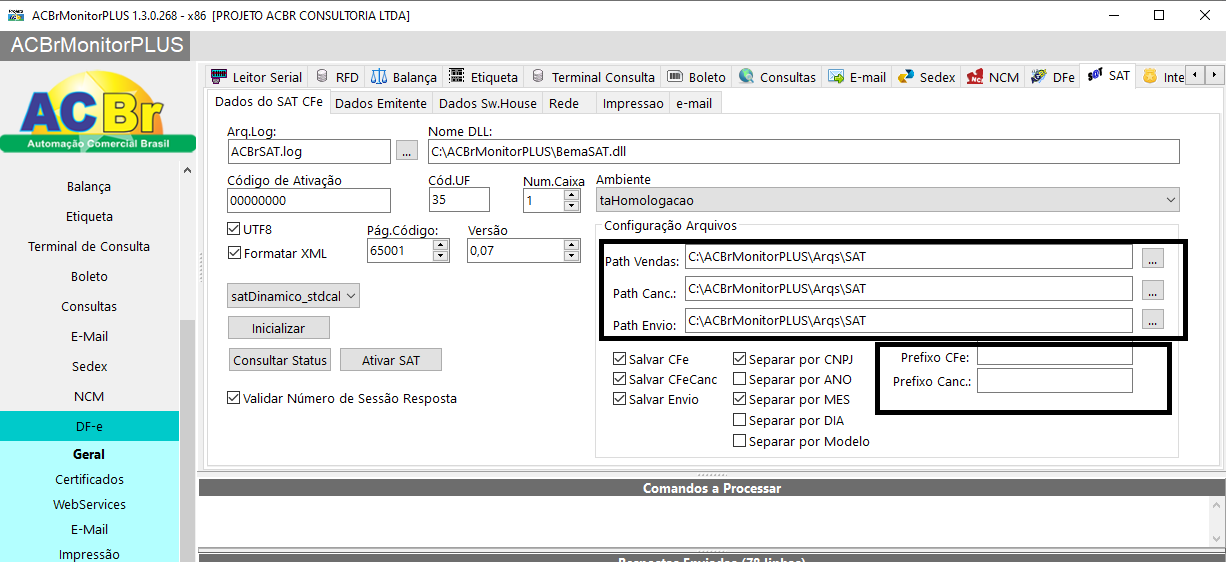Decrease Num.Caixa spinner value

click(572, 206)
